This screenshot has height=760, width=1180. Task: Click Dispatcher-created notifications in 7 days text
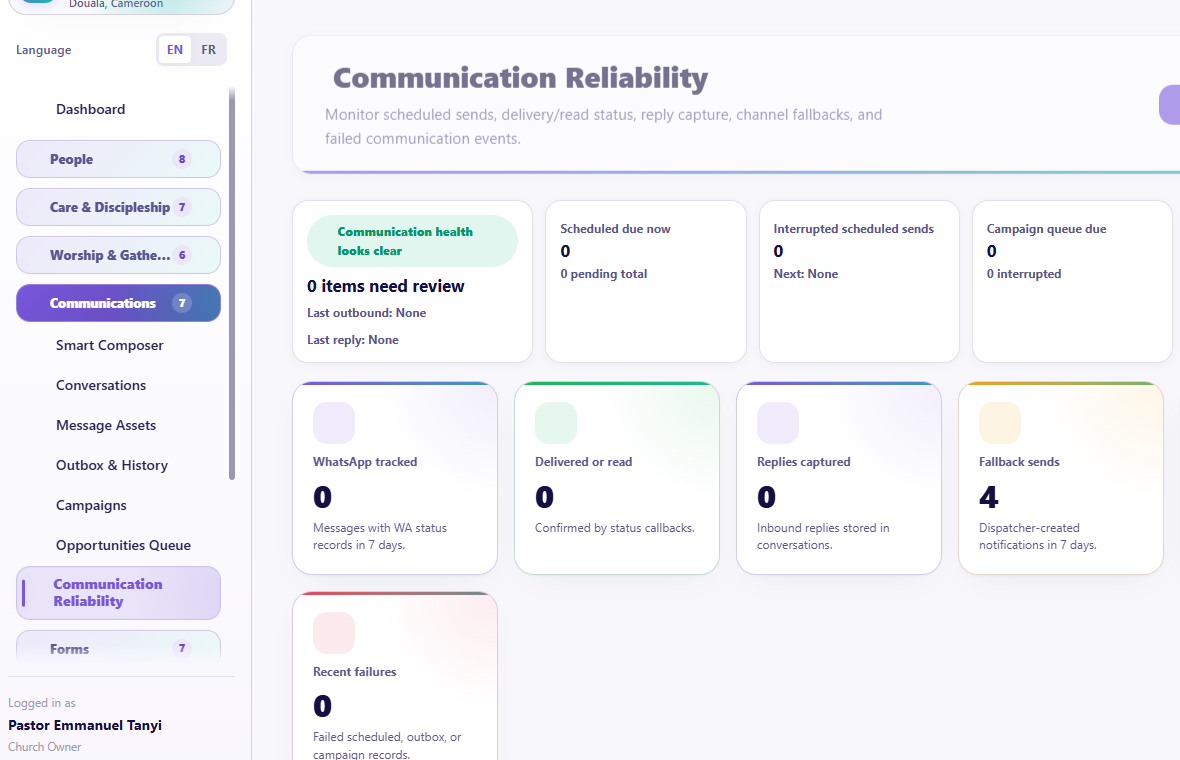coord(1038,537)
